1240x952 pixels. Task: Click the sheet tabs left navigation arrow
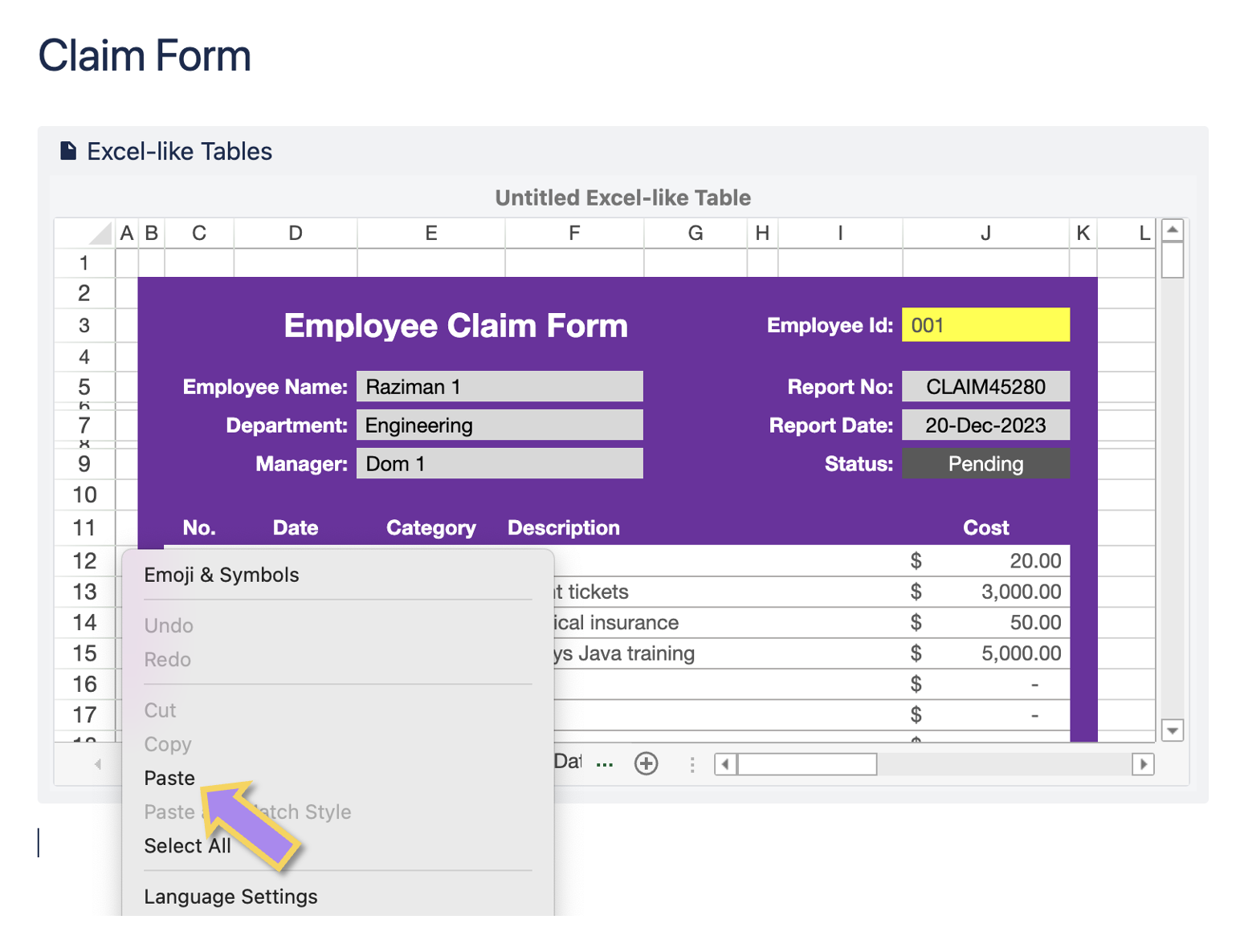click(x=98, y=764)
